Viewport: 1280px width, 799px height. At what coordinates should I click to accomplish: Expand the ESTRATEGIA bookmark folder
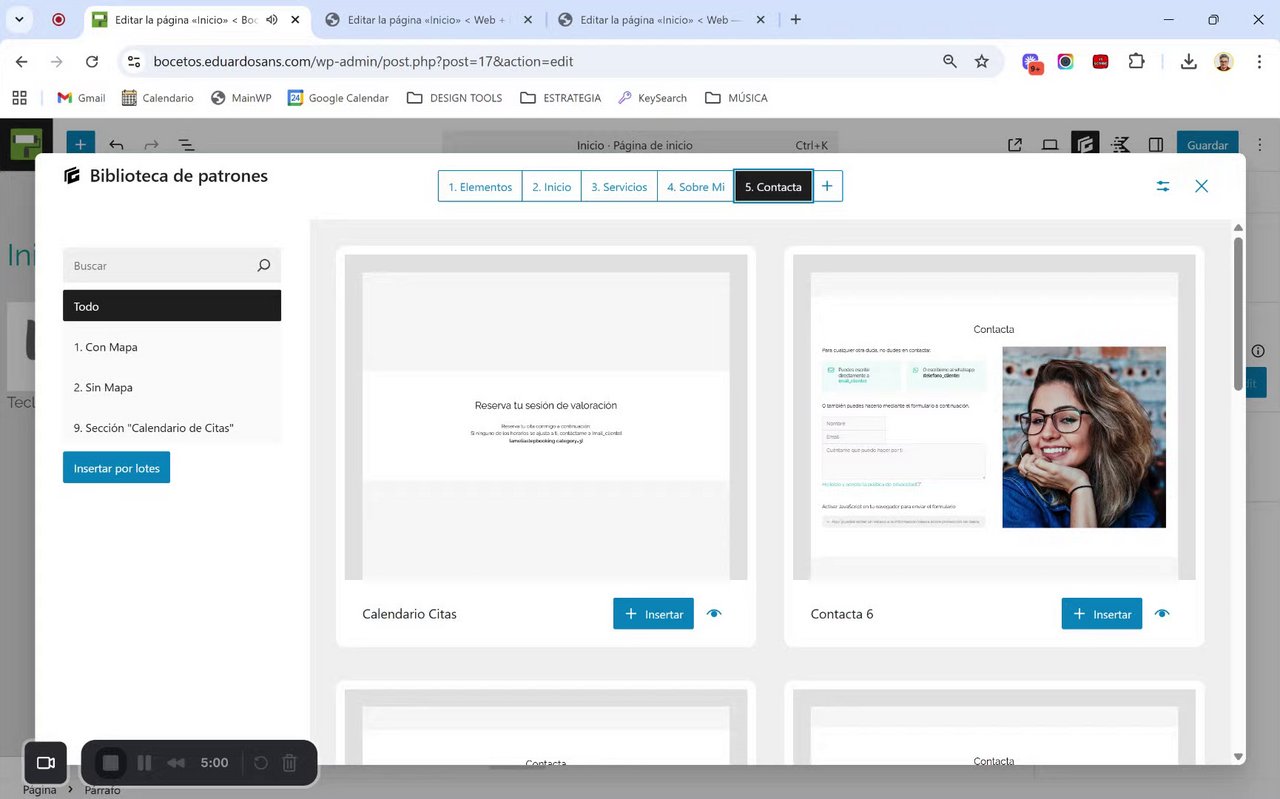(561, 98)
